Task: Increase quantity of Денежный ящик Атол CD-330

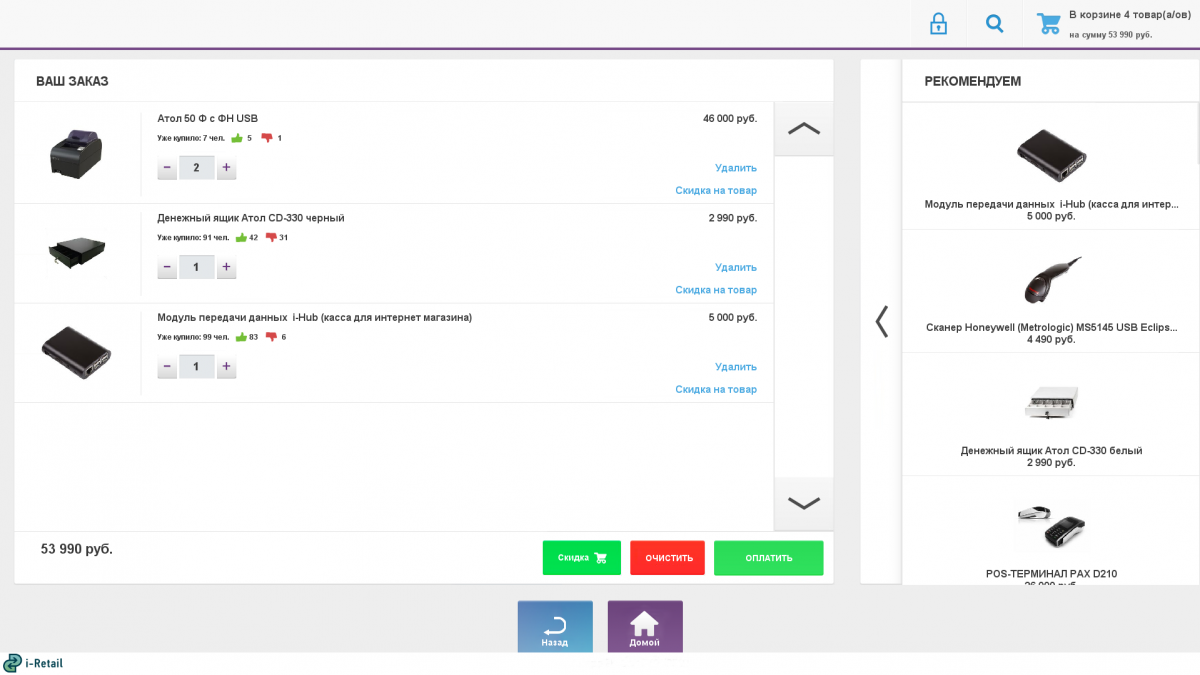Action: point(226,267)
